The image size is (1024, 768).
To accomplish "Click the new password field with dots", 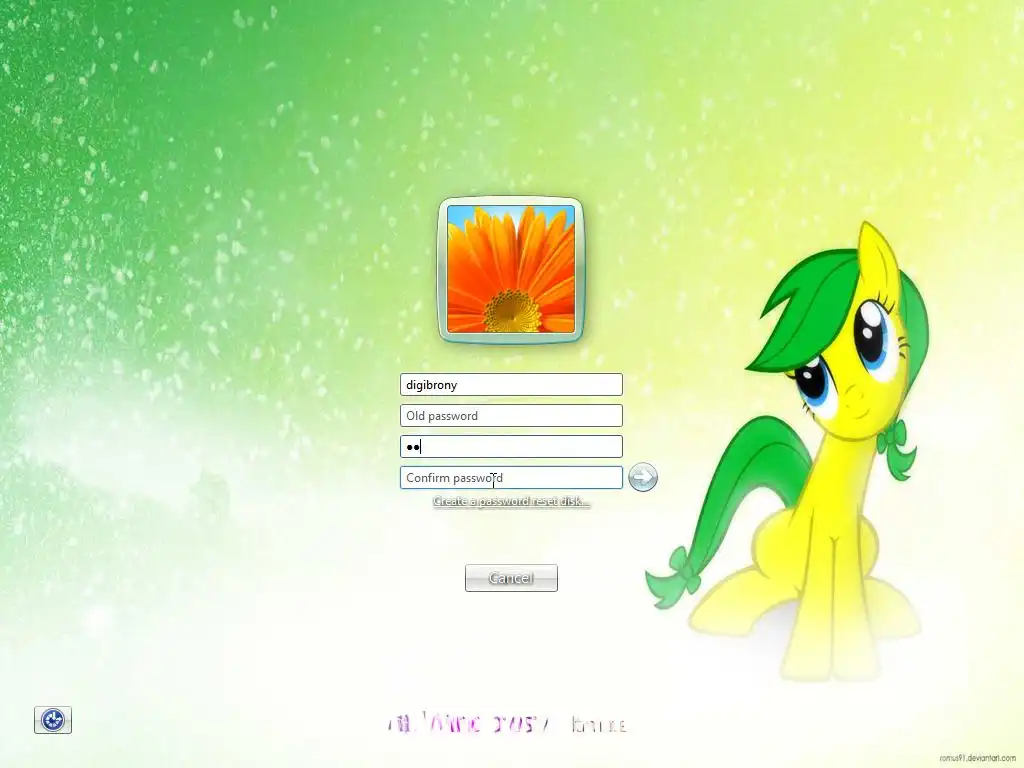I will tap(511, 447).
